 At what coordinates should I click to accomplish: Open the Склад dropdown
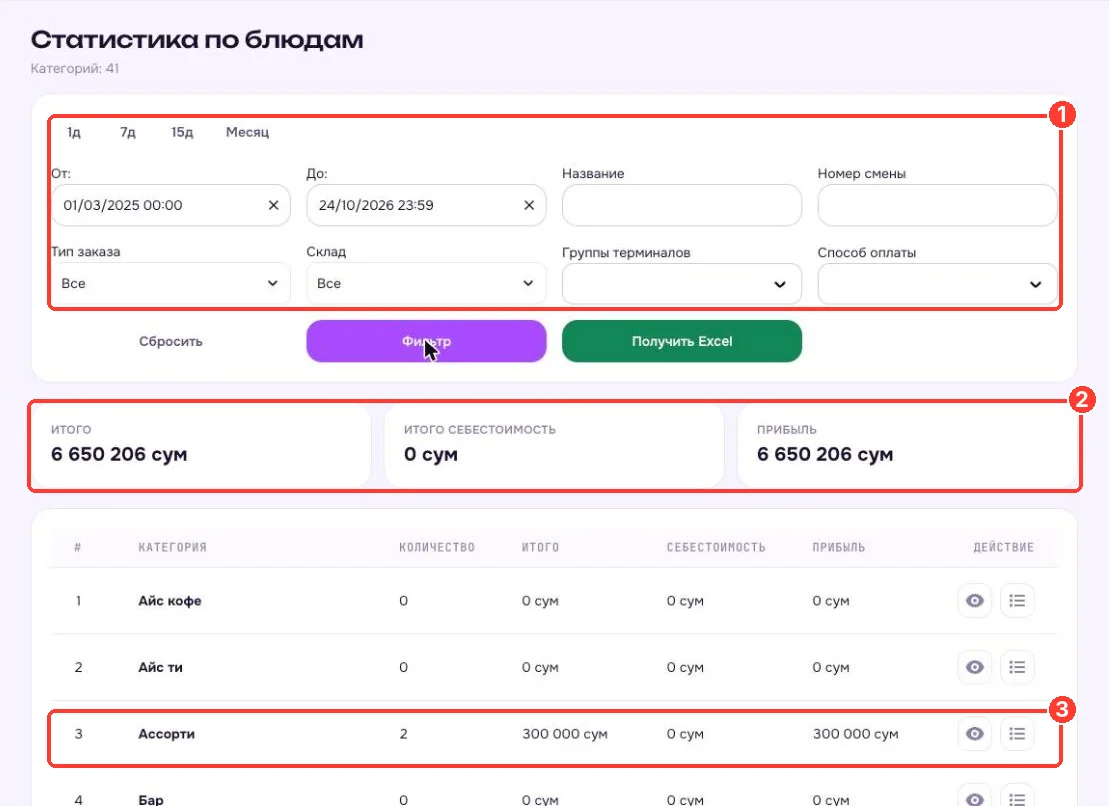coord(426,283)
